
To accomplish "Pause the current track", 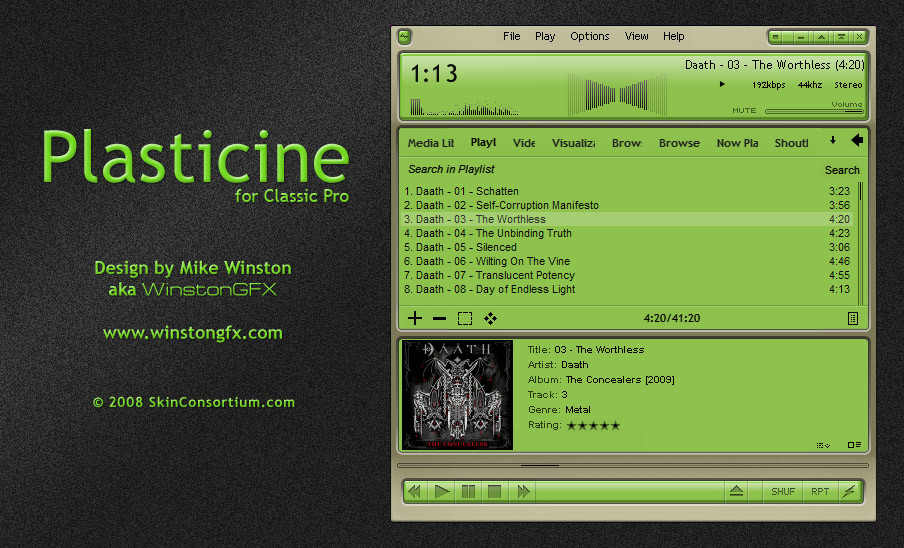I will (x=468, y=492).
